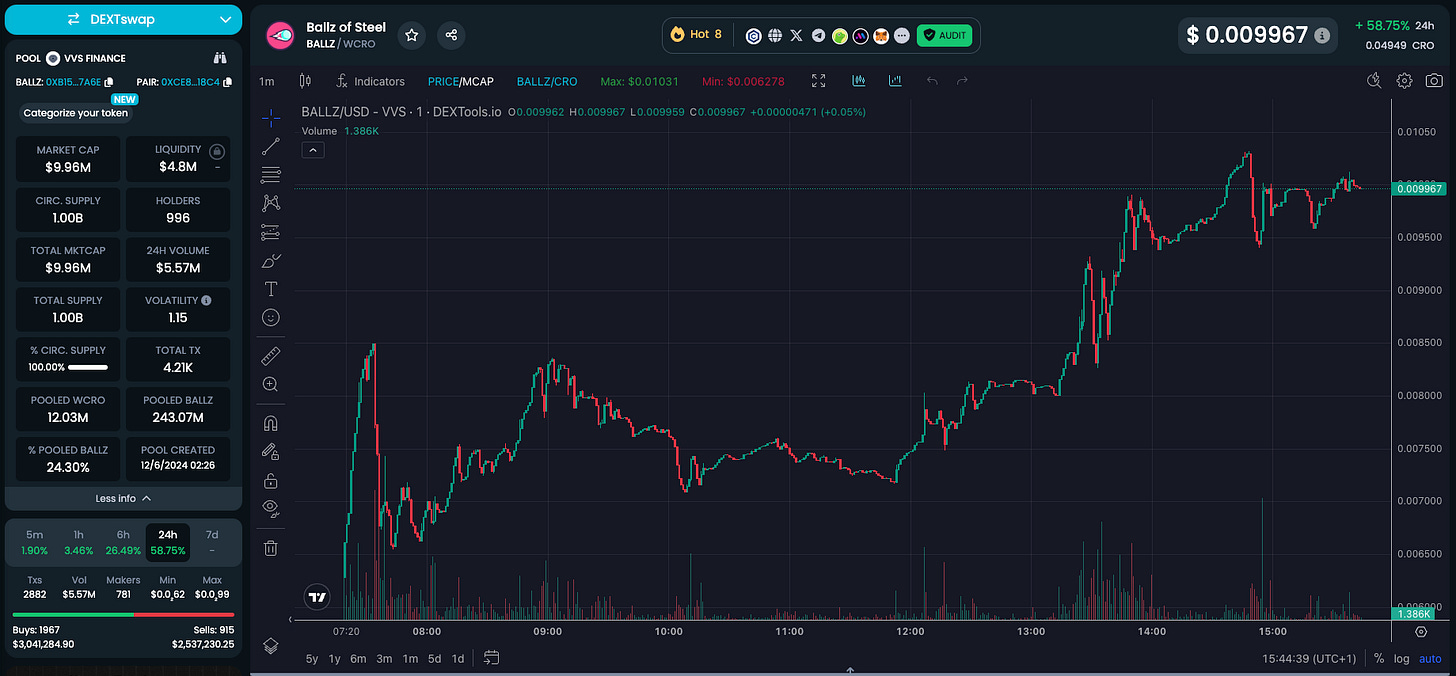Share the BALLZ pair page
The width and height of the screenshot is (1456, 676).
[451, 35]
